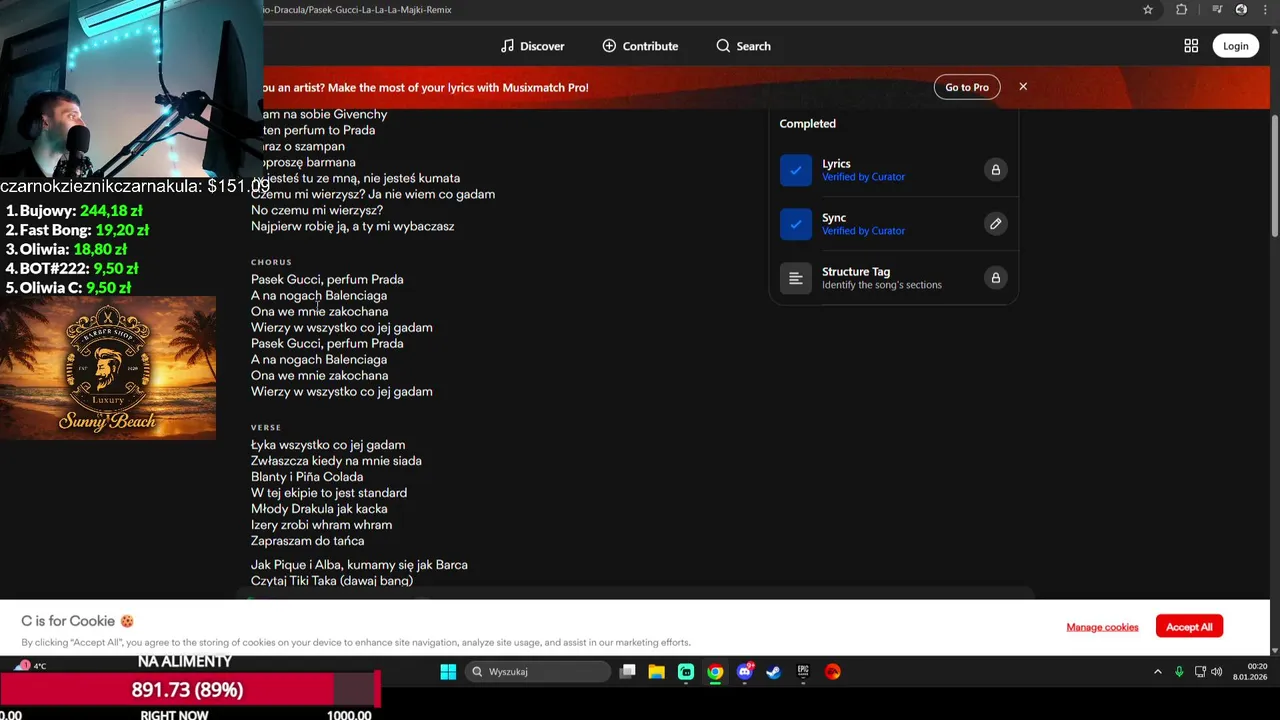
Task: Click top donor entry 'Bujowy: 244,18 zł'
Action: [x=74, y=211]
